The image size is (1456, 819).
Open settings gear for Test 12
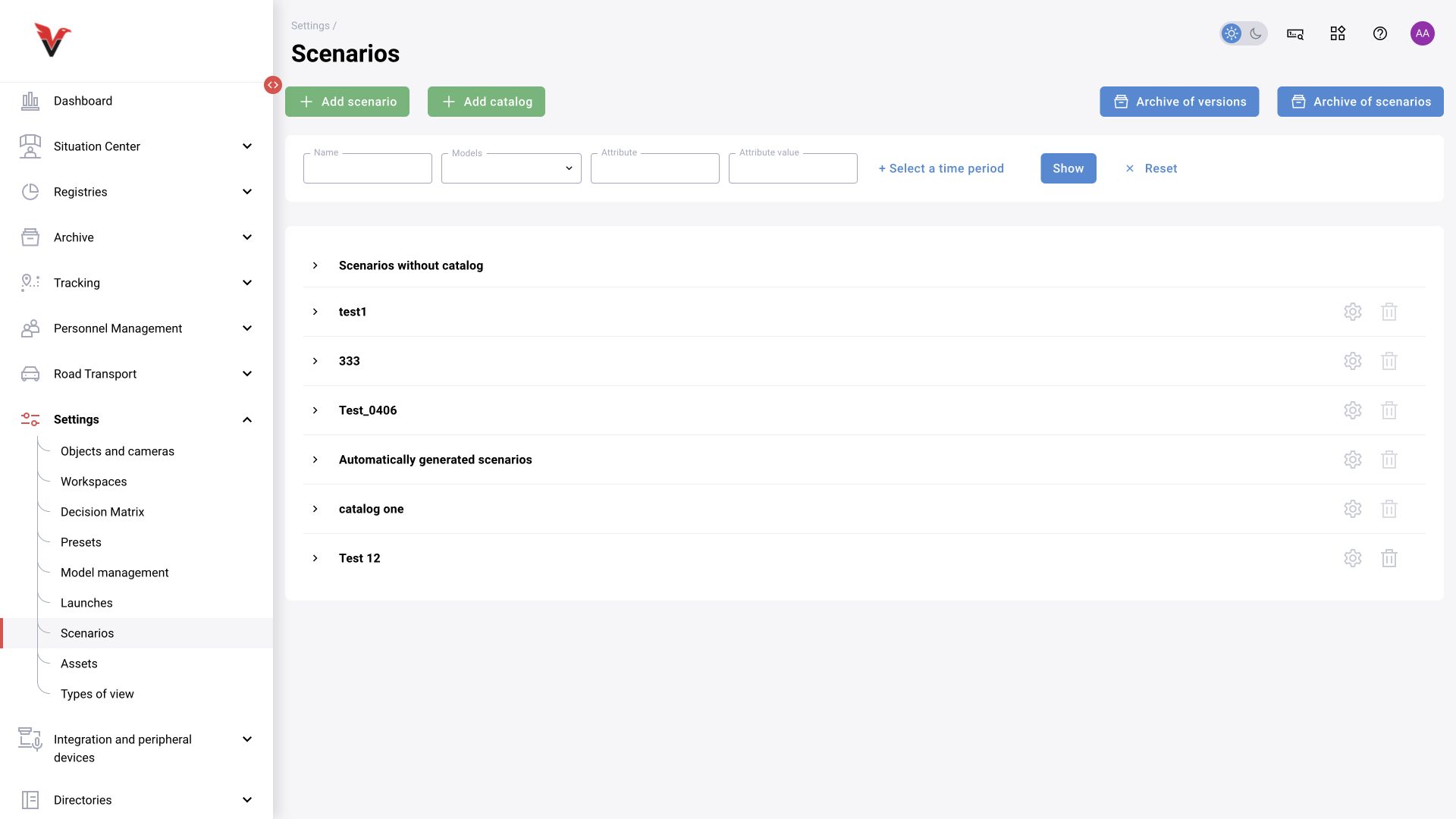tap(1353, 558)
